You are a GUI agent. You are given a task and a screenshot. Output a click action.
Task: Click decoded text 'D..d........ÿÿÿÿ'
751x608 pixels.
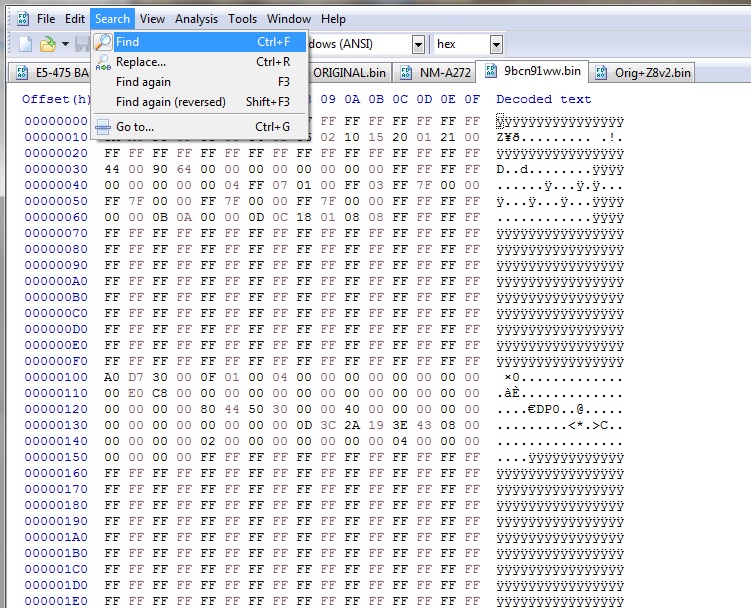pyautogui.click(x=560, y=170)
